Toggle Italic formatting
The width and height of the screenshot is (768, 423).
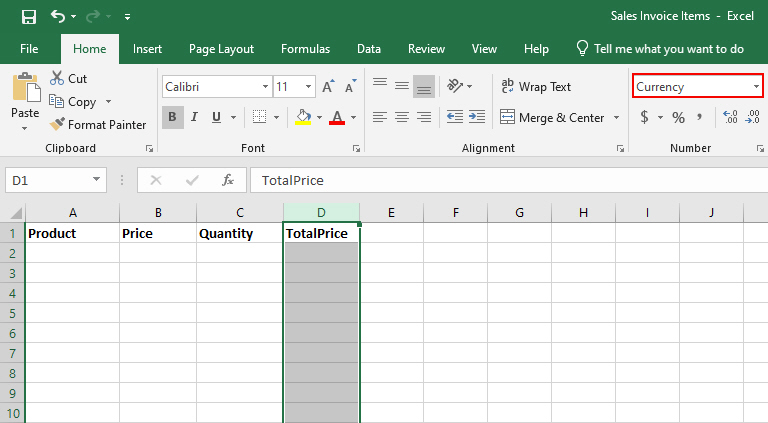coord(194,117)
